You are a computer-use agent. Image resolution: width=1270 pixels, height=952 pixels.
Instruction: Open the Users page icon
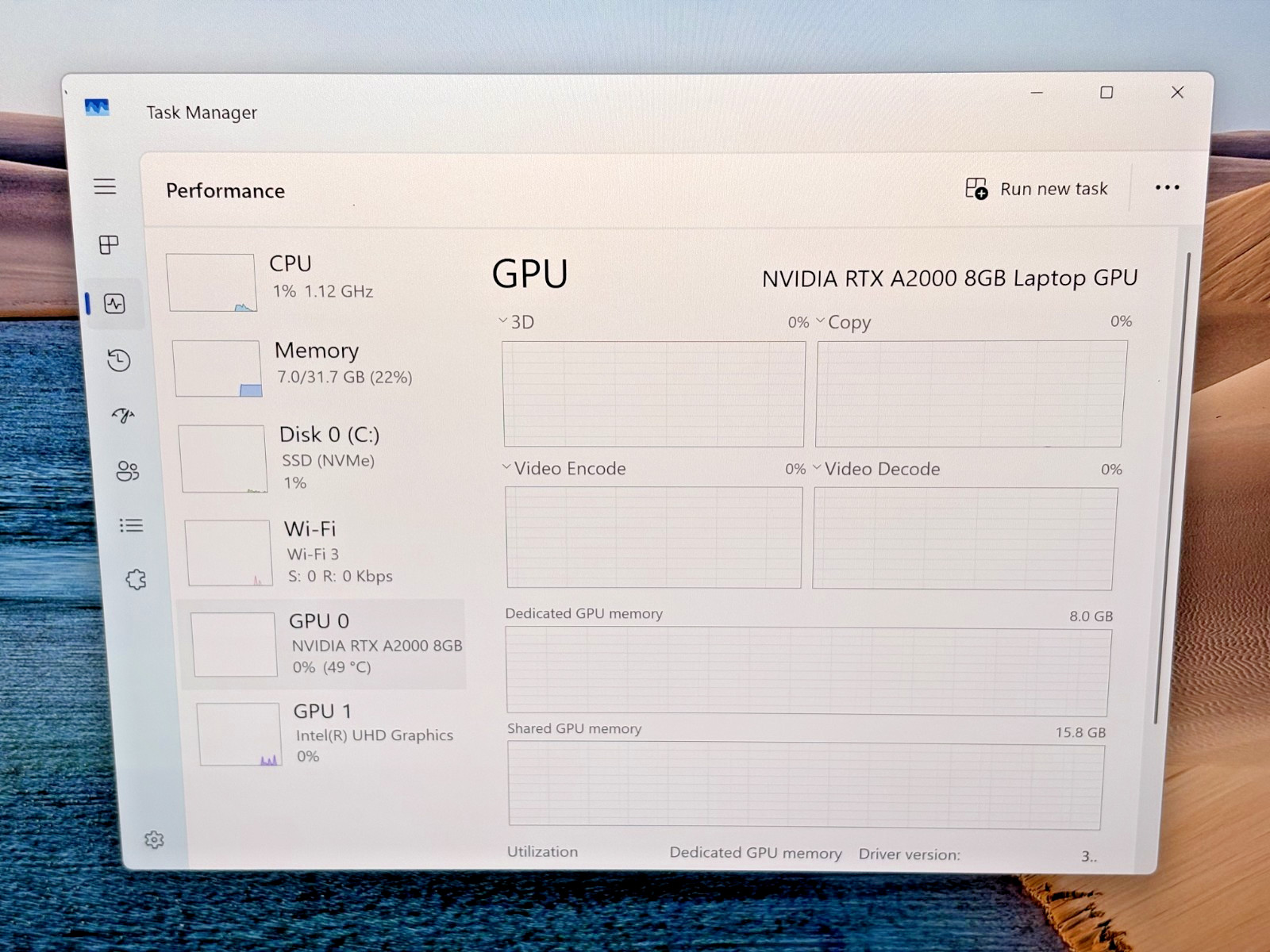[127, 470]
